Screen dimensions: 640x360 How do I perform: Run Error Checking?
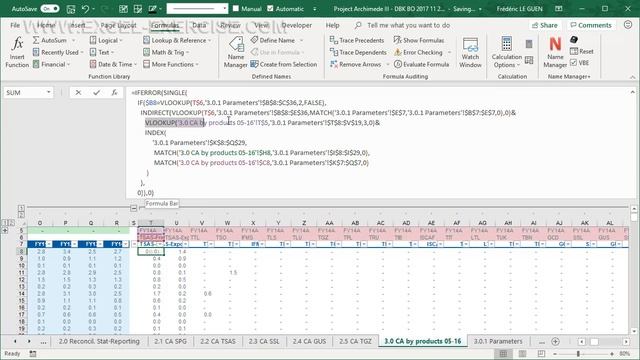[x=418, y=52]
